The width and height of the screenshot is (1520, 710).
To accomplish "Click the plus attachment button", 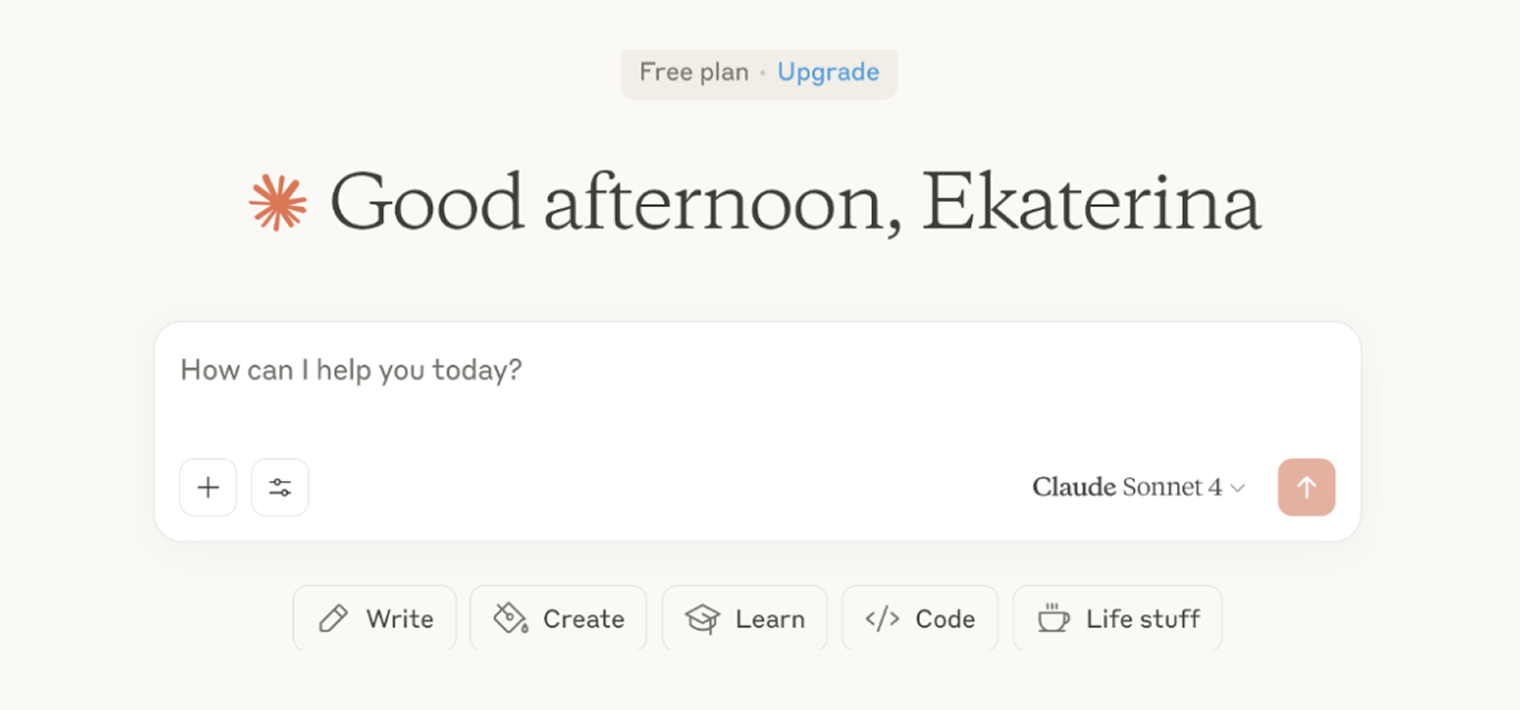I will tap(208, 487).
